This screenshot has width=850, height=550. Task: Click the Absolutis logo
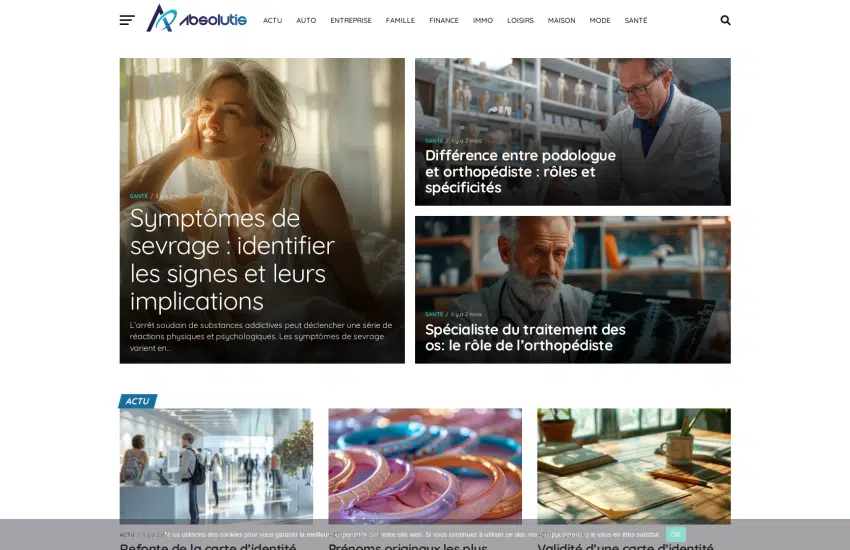(197, 18)
